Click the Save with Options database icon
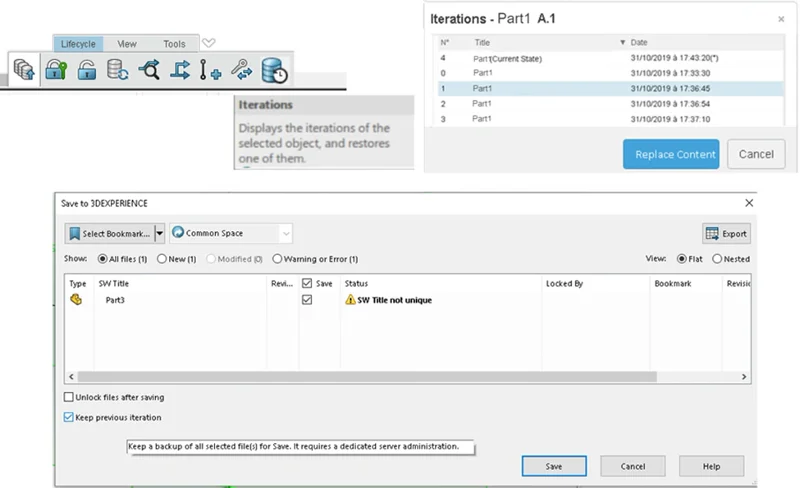800x488 pixels. [x=24, y=71]
